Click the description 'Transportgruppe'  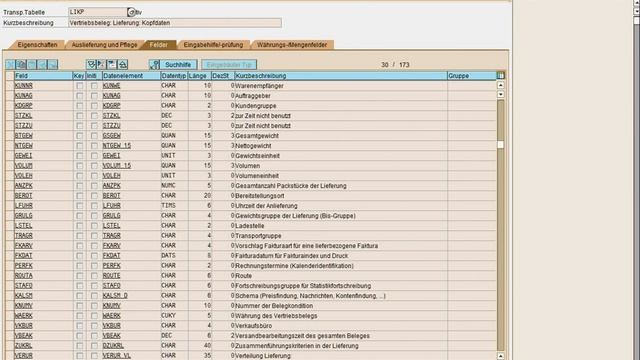pyautogui.click(x=258, y=236)
